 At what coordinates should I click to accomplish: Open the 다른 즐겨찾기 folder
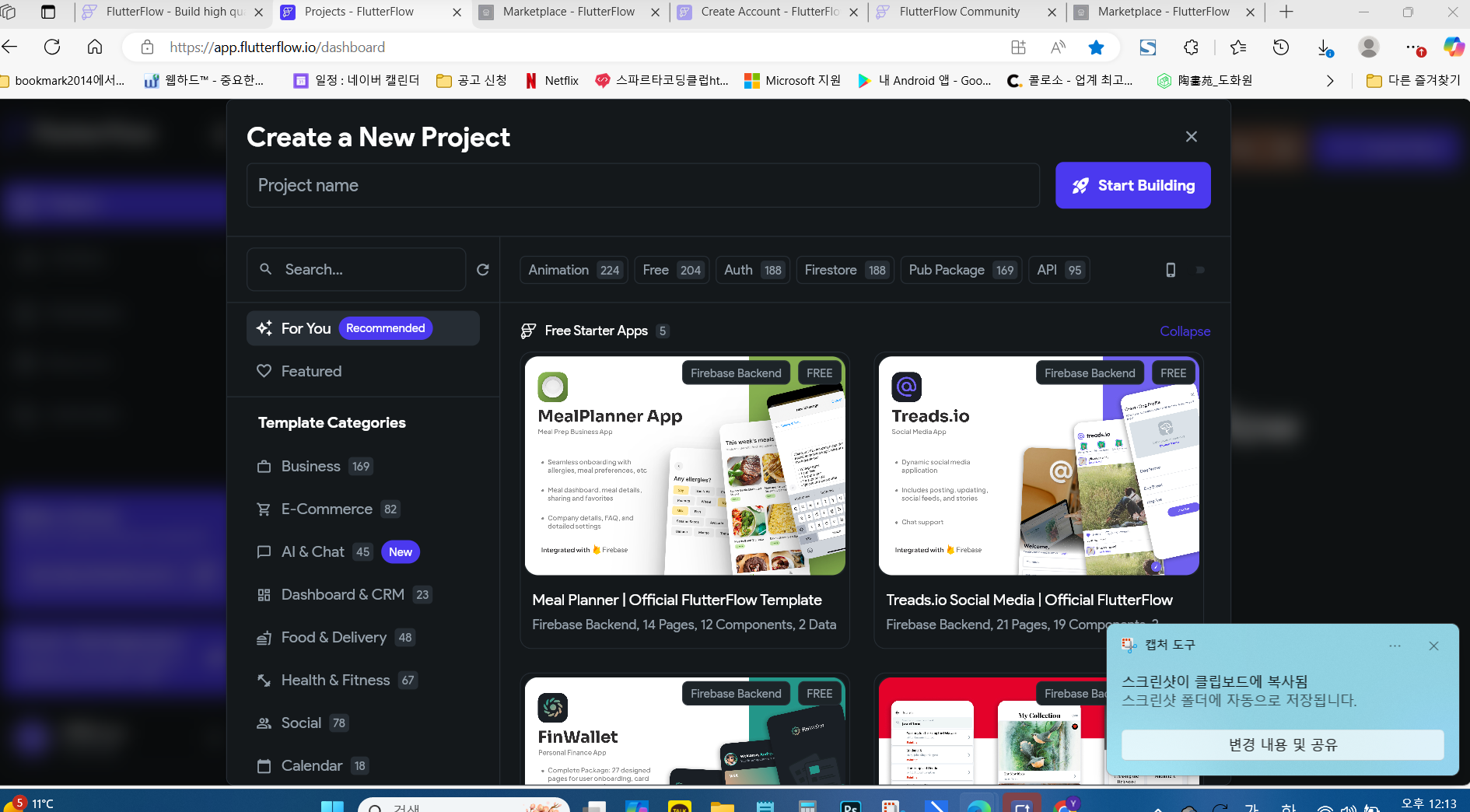click(x=1413, y=80)
